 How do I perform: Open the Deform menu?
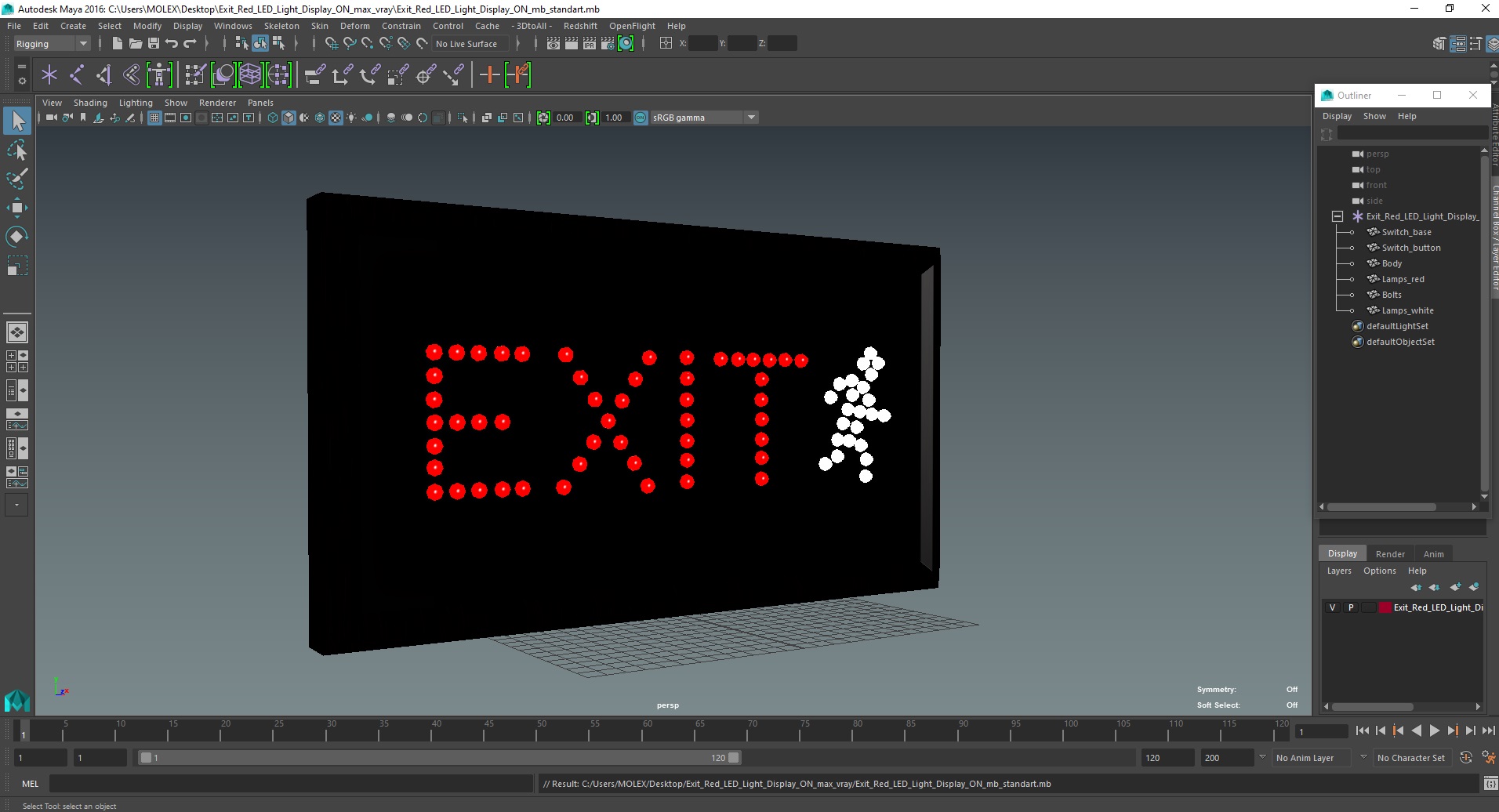354,26
